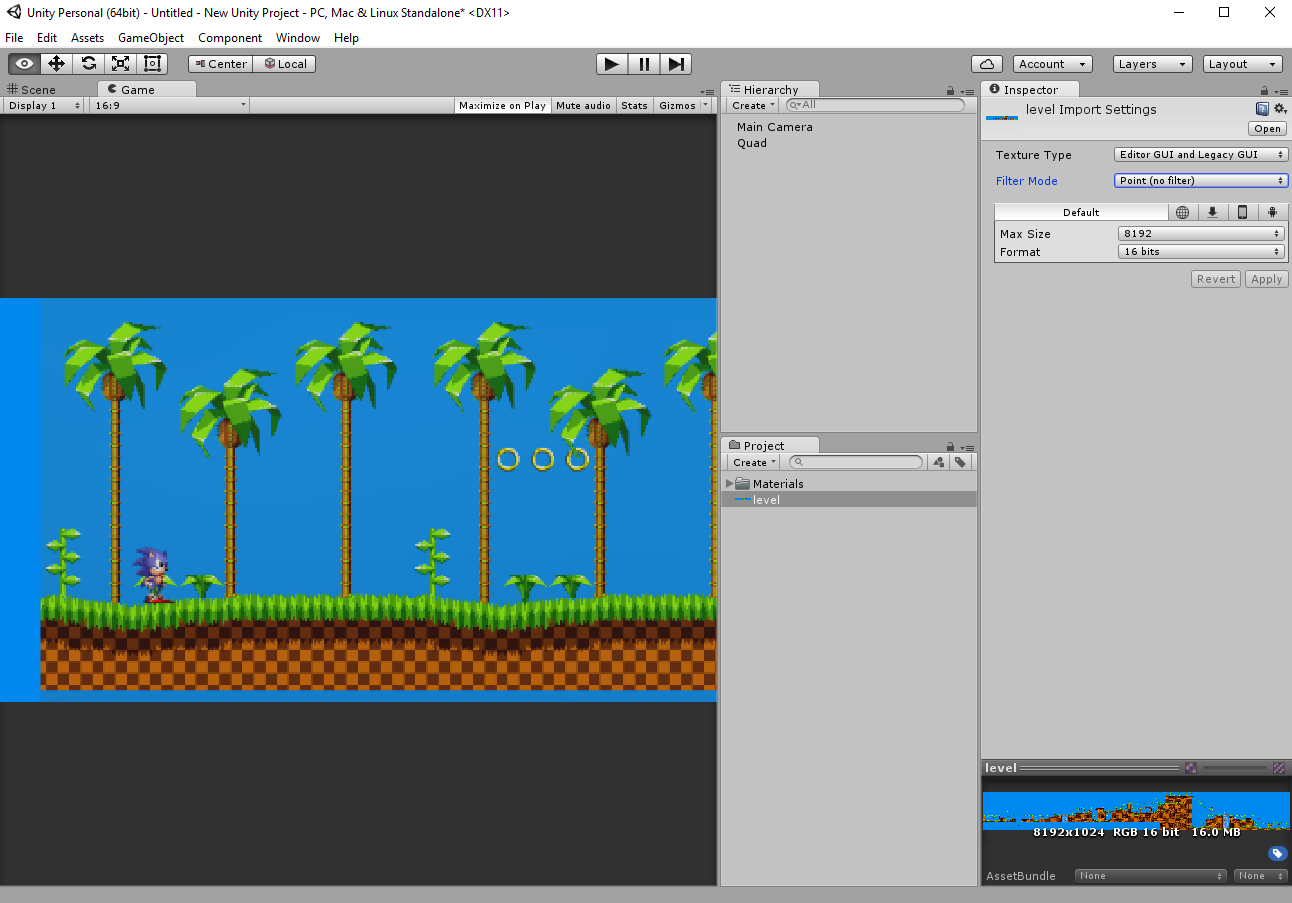
Task: Select the Rect transform tool
Action: [152, 63]
